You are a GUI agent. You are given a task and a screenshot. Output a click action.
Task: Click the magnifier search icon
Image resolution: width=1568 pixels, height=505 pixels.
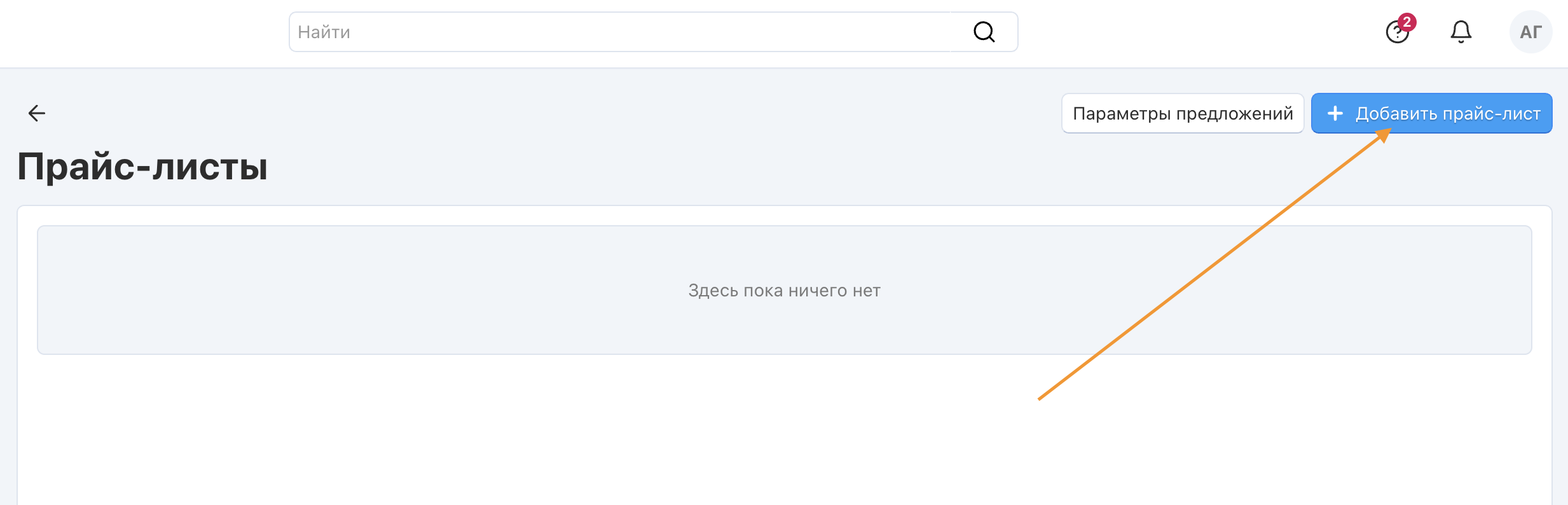tap(984, 32)
